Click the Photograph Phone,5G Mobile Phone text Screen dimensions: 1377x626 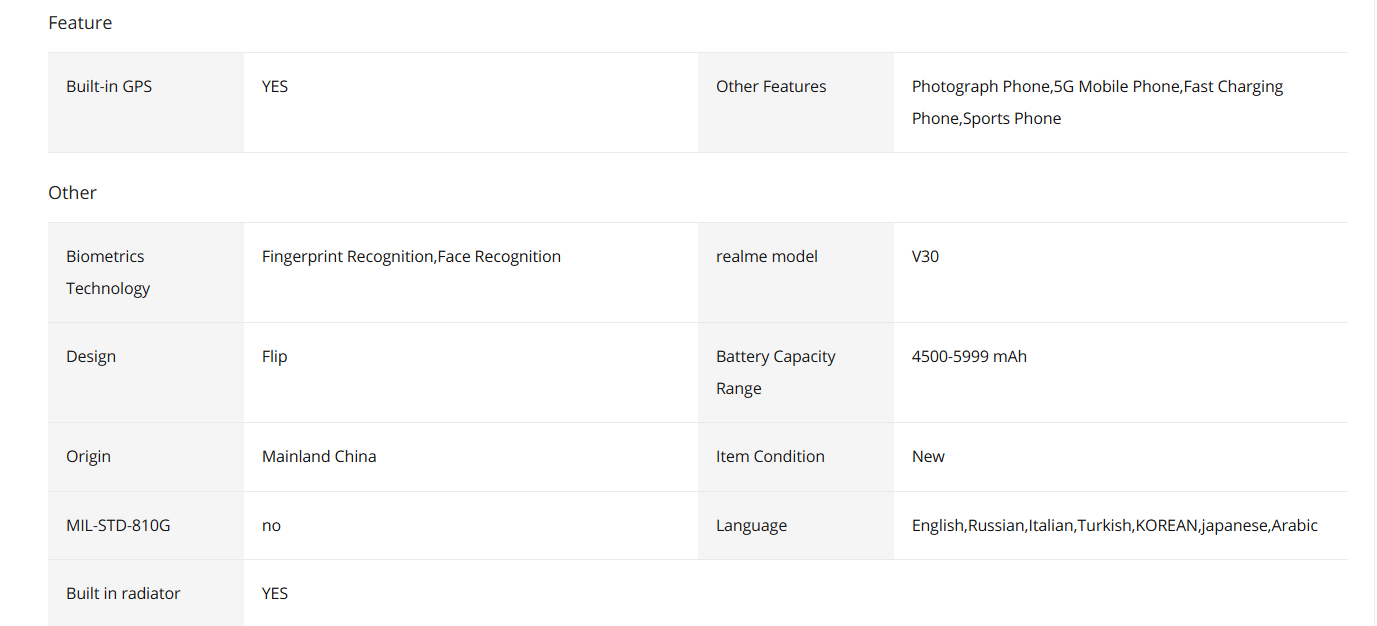tap(1046, 86)
